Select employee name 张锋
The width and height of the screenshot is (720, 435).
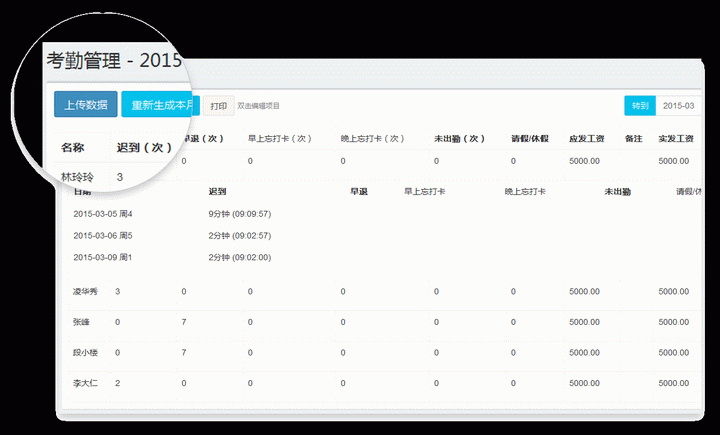click(81, 322)
